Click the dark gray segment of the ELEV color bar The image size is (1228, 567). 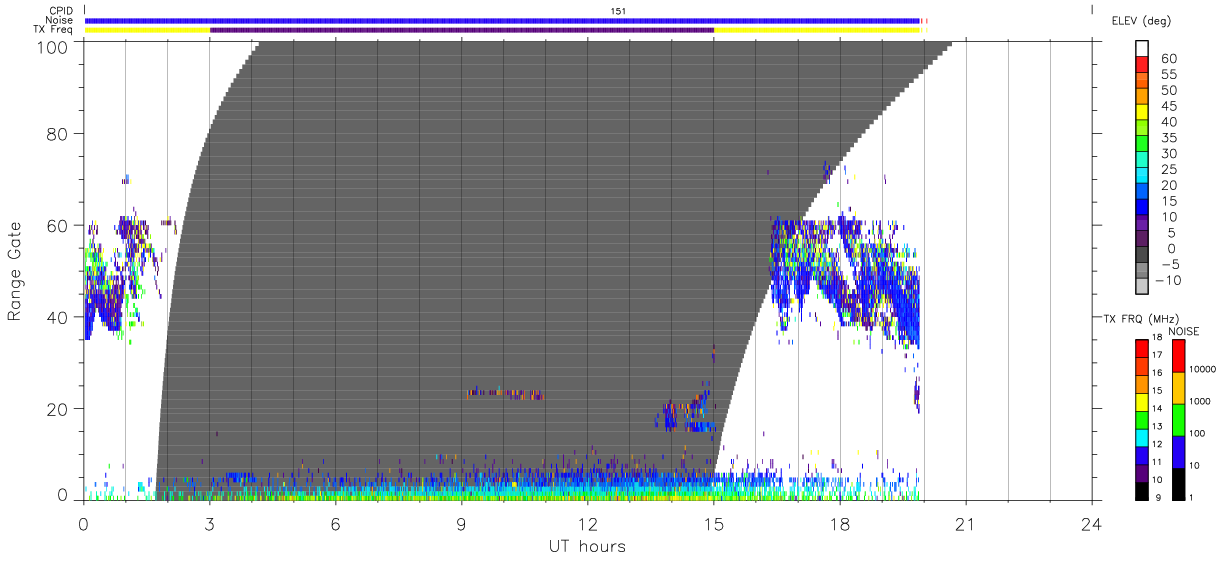[1143, 256]
